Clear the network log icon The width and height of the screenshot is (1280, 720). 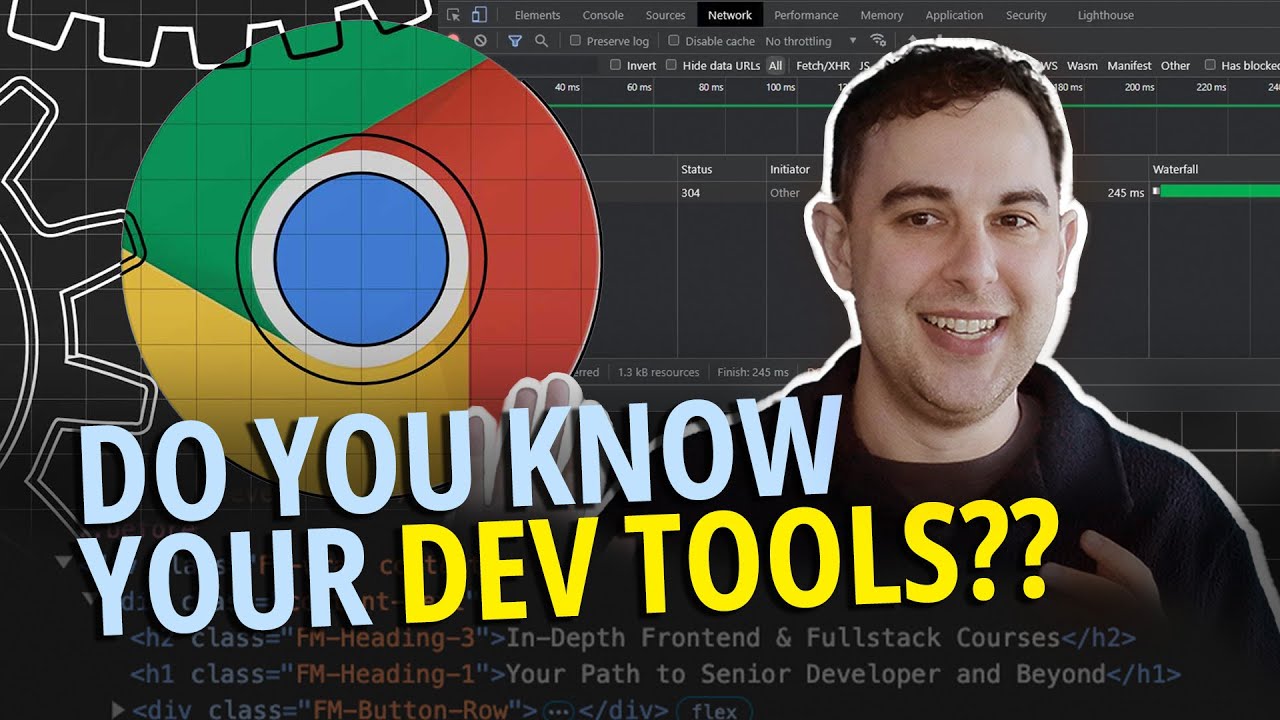pyautogui.click(x=480, y=41)
